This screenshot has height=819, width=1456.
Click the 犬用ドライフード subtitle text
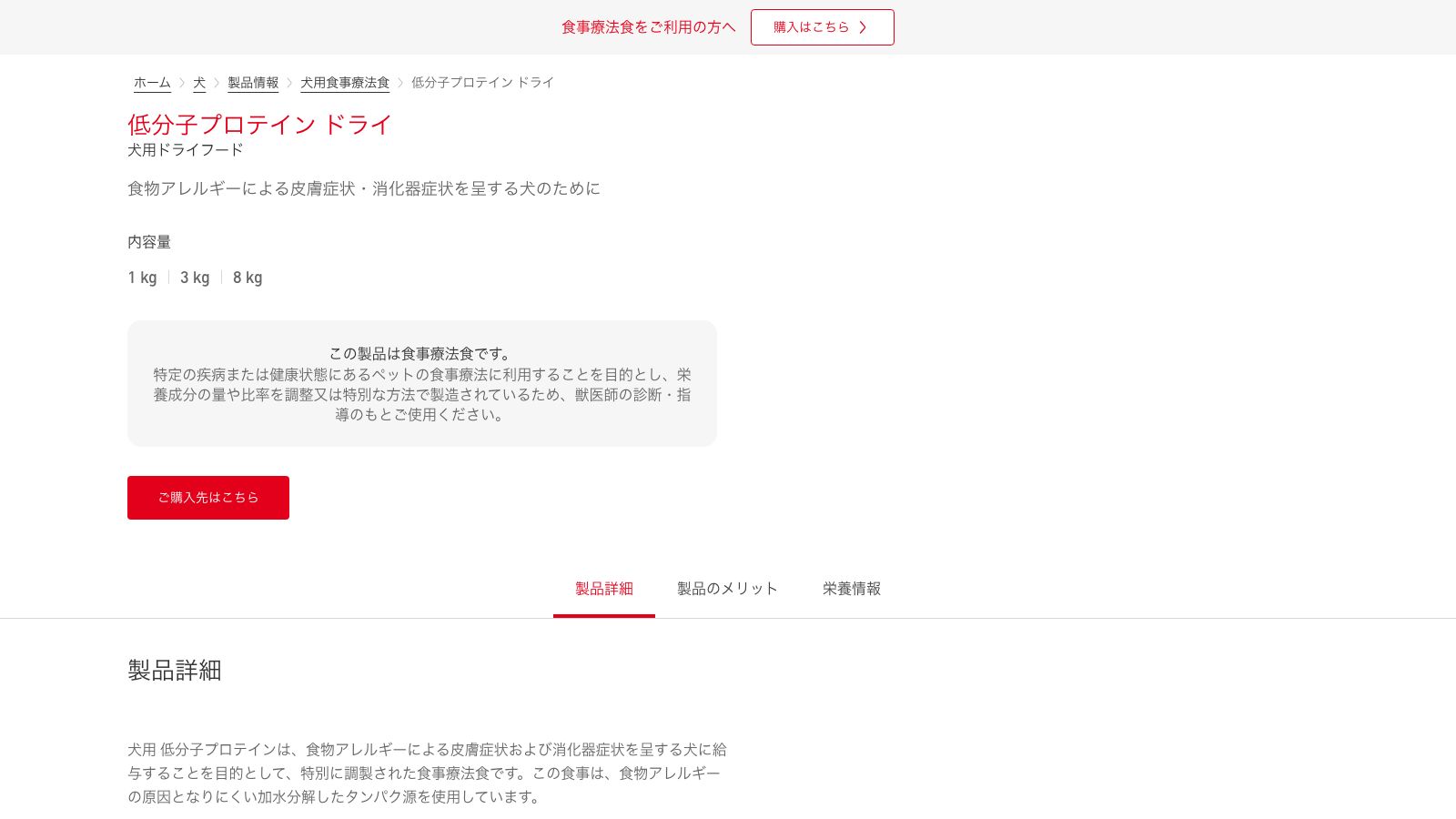point(186,150)
